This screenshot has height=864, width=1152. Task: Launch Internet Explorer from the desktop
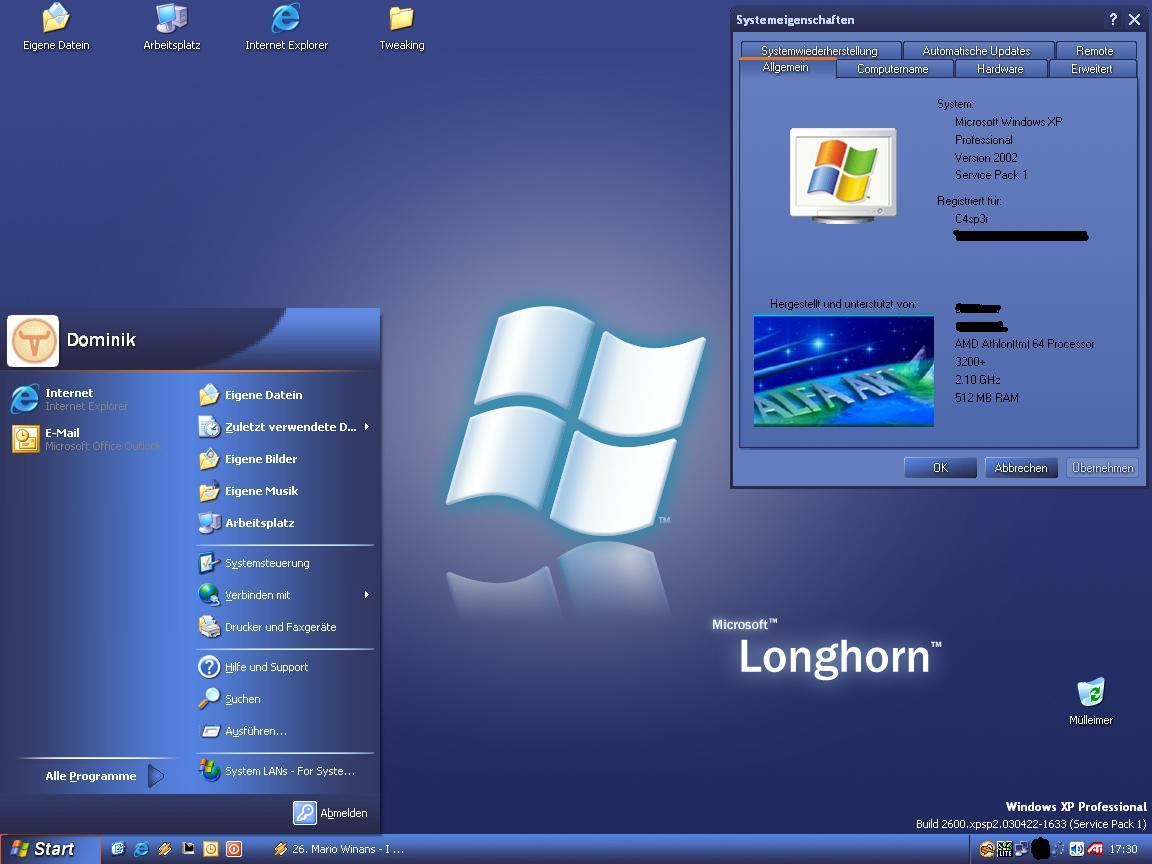click(286, 27)
